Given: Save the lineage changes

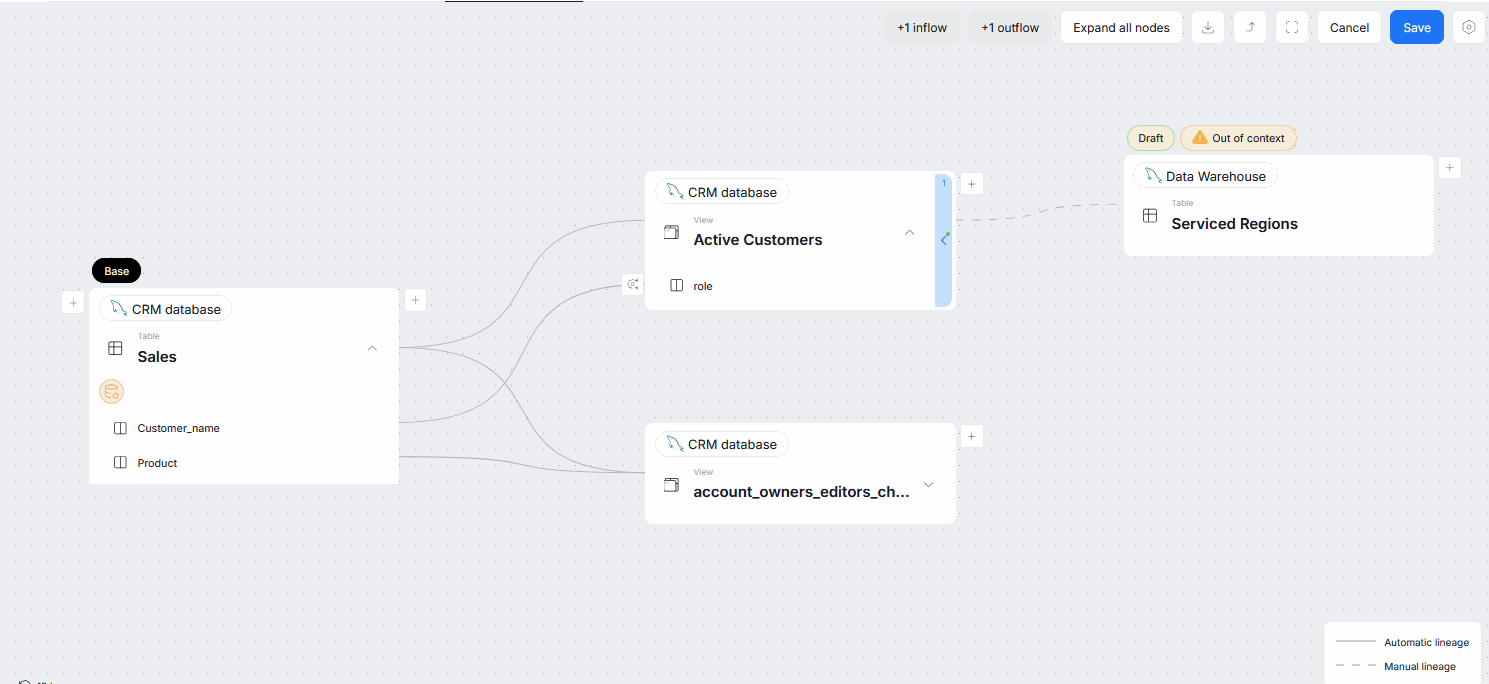Looking at the screenshot, I should pos(1416,28).
